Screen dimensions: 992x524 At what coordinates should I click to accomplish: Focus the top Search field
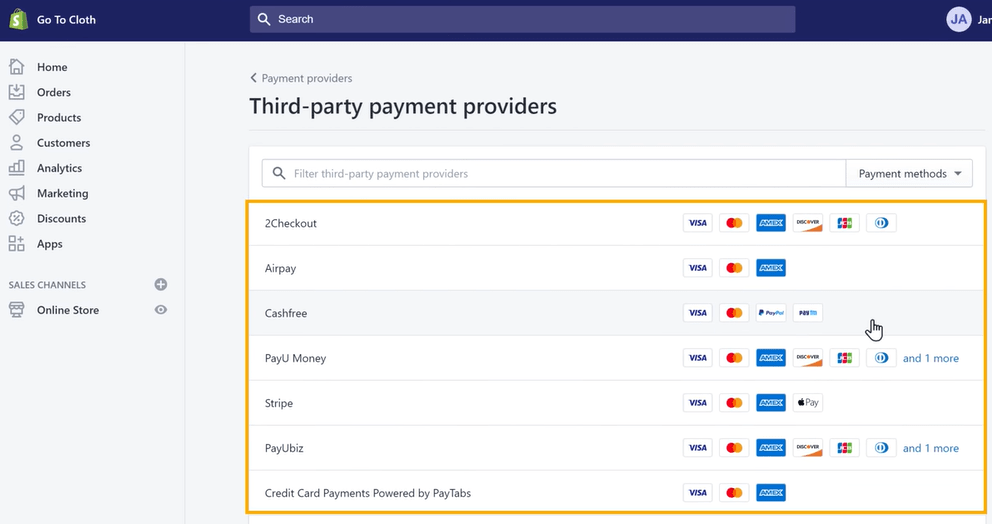pyautogui.click(x=523, y=19)
